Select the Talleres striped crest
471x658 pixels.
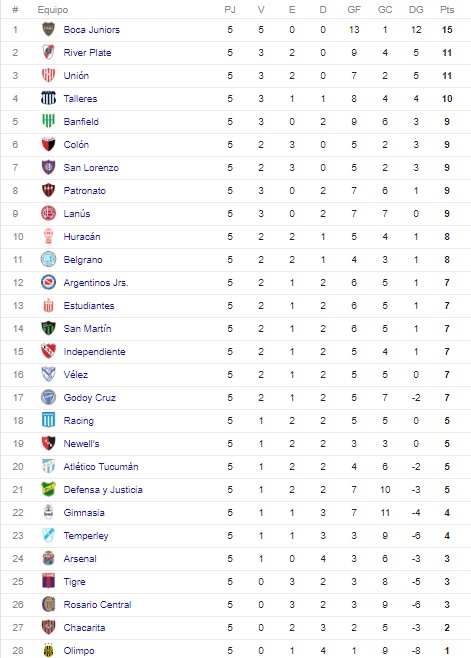pos(48,99)
